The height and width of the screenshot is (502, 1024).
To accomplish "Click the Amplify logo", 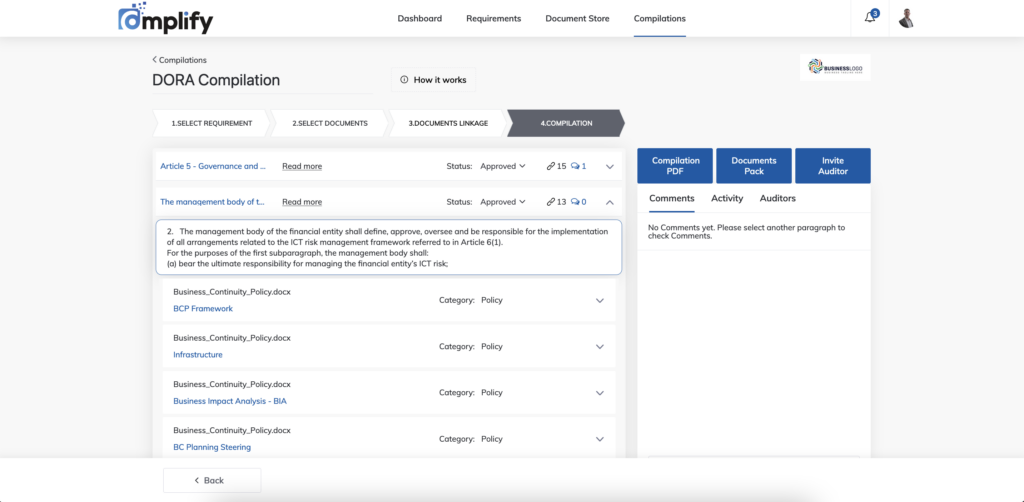I will (x=165, y=18).
